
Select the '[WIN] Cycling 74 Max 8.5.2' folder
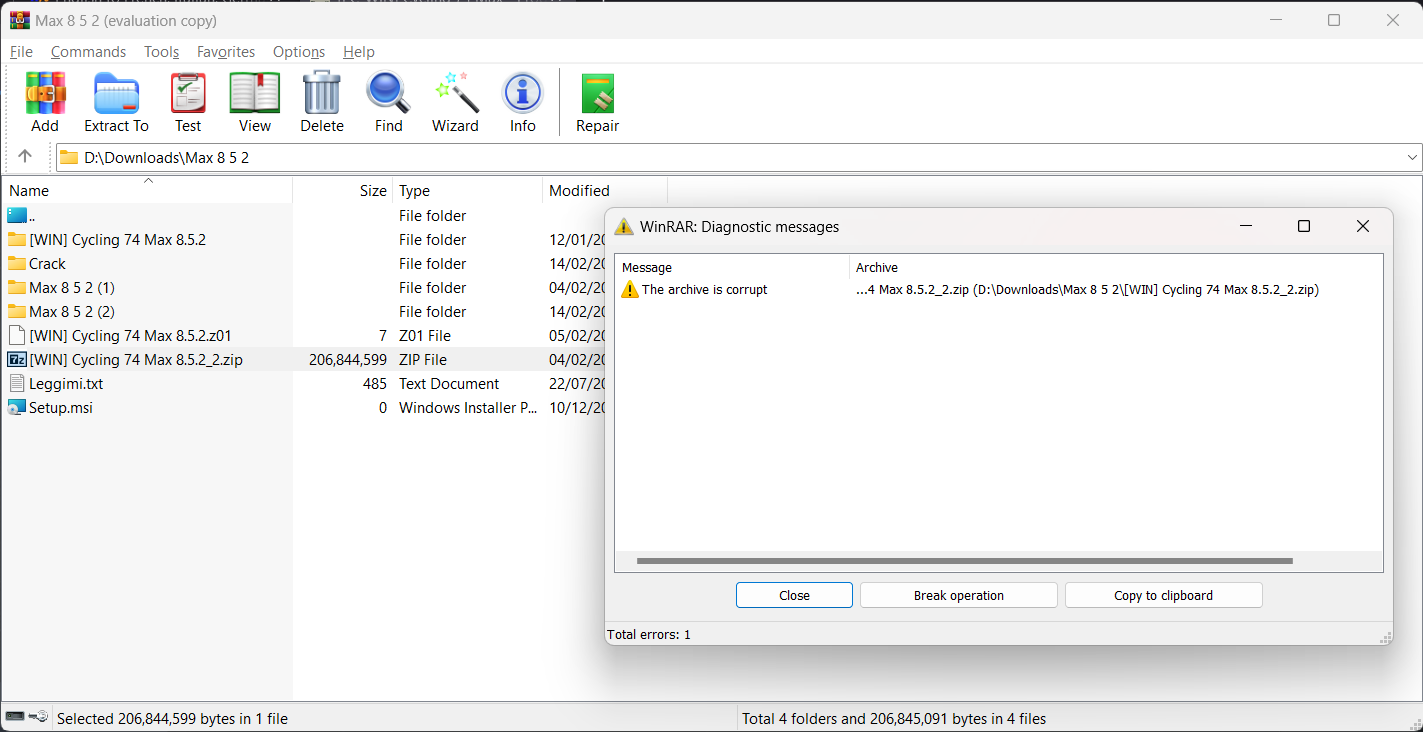pyautogui.click(x=117, y=239)
